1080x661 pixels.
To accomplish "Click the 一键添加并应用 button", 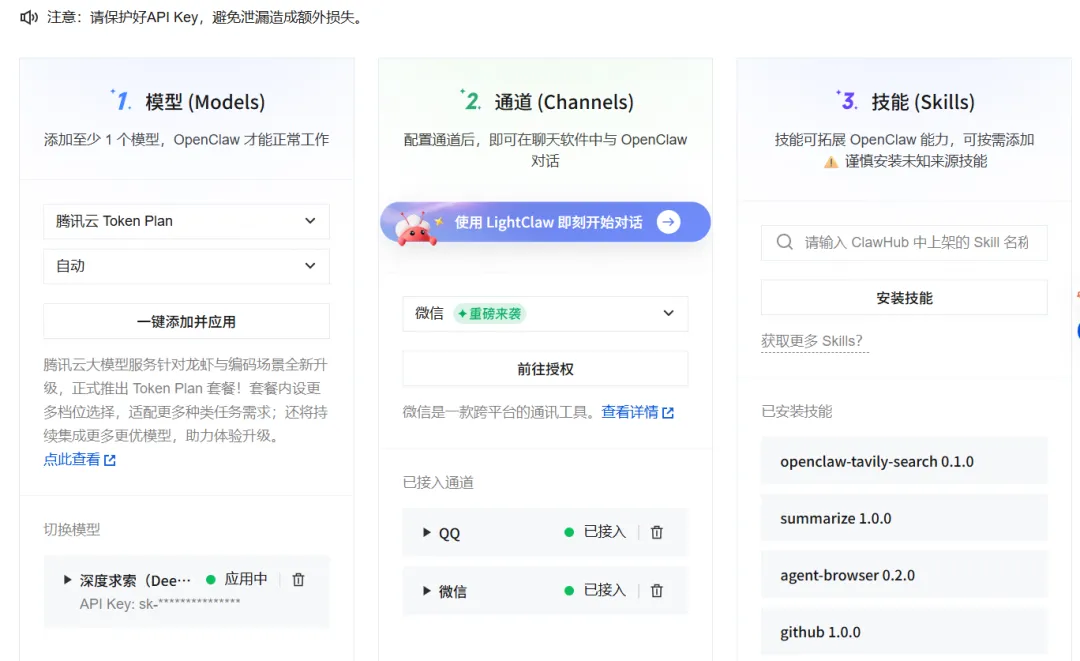I will click(x=187, y=322).
